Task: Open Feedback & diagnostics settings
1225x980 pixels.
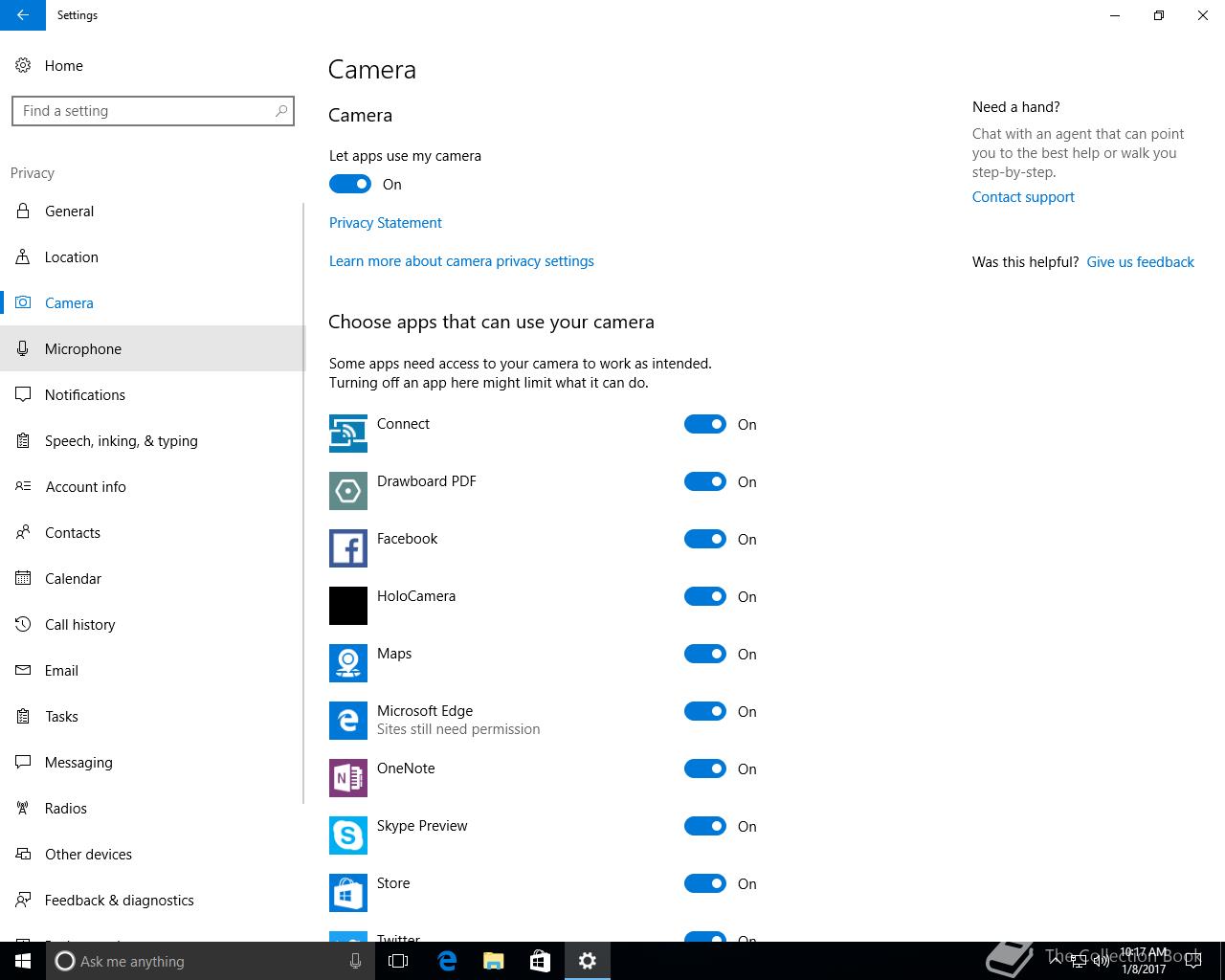Action: 151,900
